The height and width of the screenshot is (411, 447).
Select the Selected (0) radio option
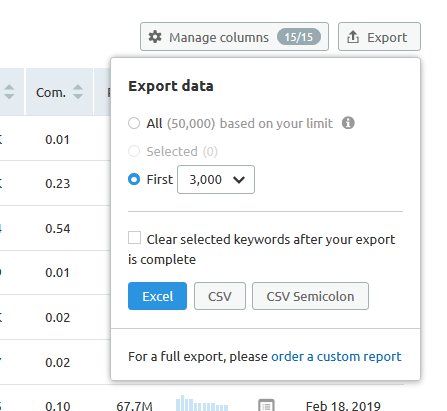[x=134, y=151]
